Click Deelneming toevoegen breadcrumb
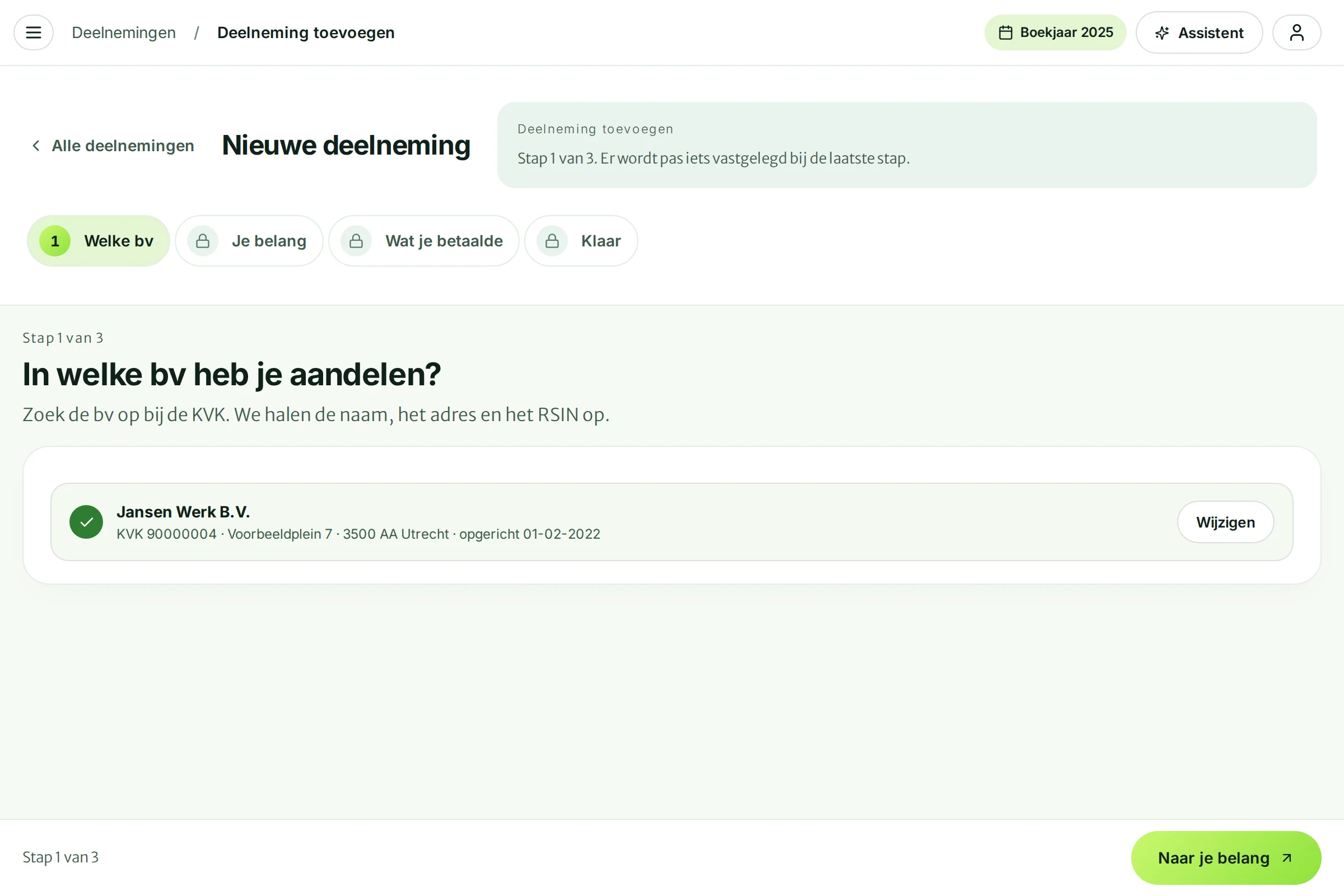 tap(306, 32)
